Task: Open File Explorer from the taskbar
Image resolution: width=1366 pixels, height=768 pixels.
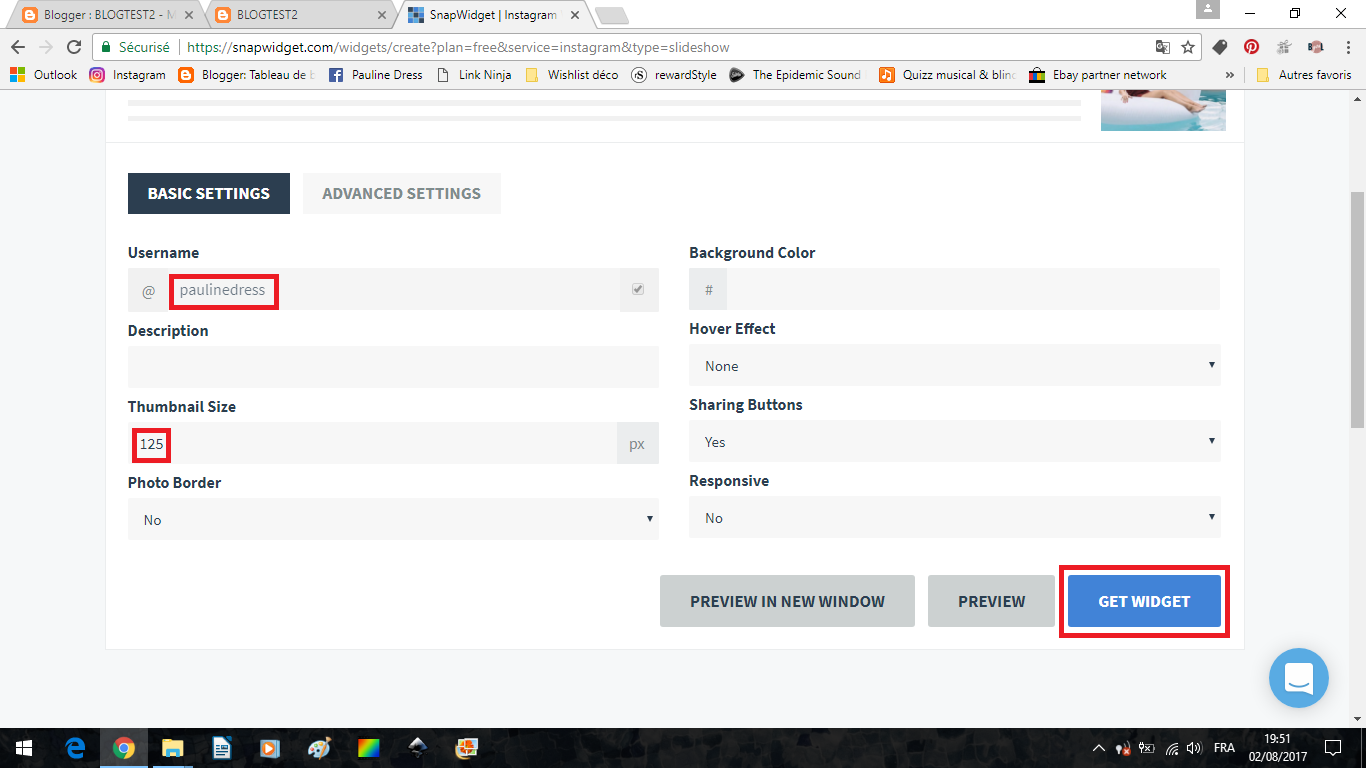Action: click(x=173, y=748)
